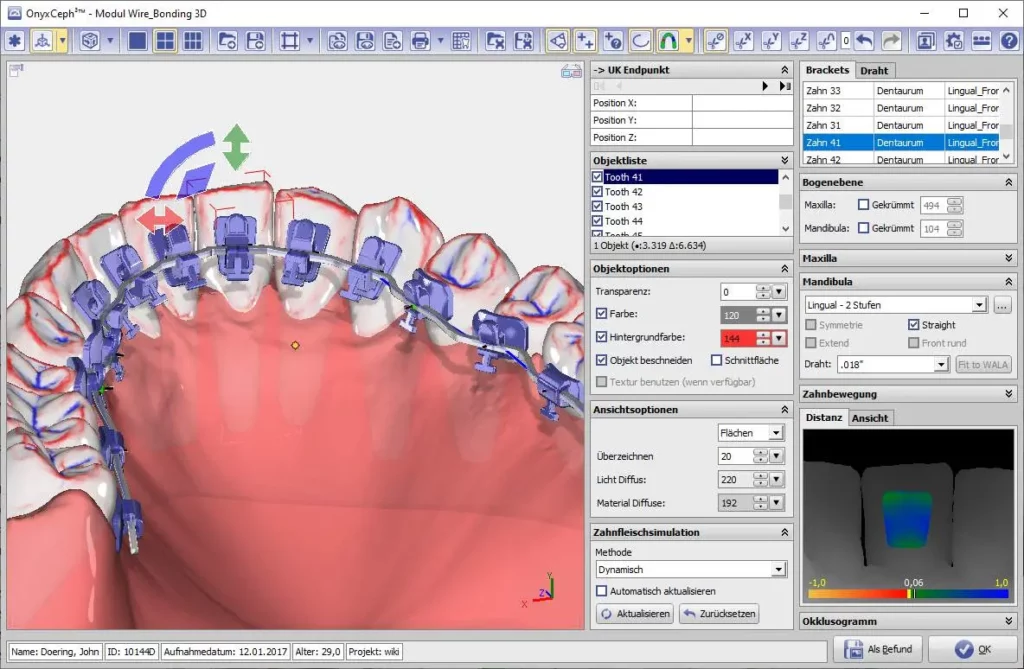Open the help question mark icon
Viewport: 1024px width, 669px height.
[x=1007, y=40]
